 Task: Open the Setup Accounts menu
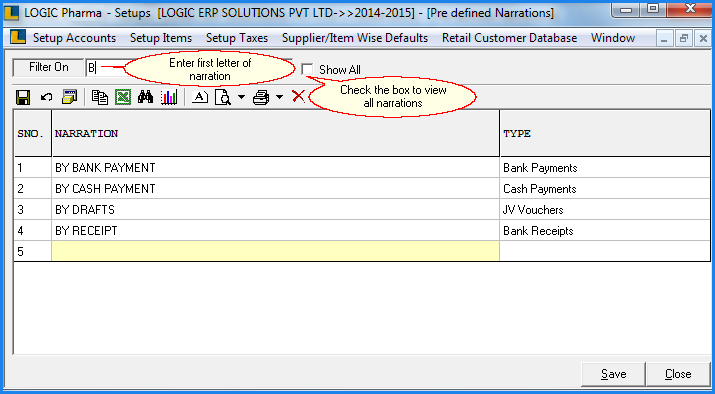pyautogui.click(x=74, y=38)
